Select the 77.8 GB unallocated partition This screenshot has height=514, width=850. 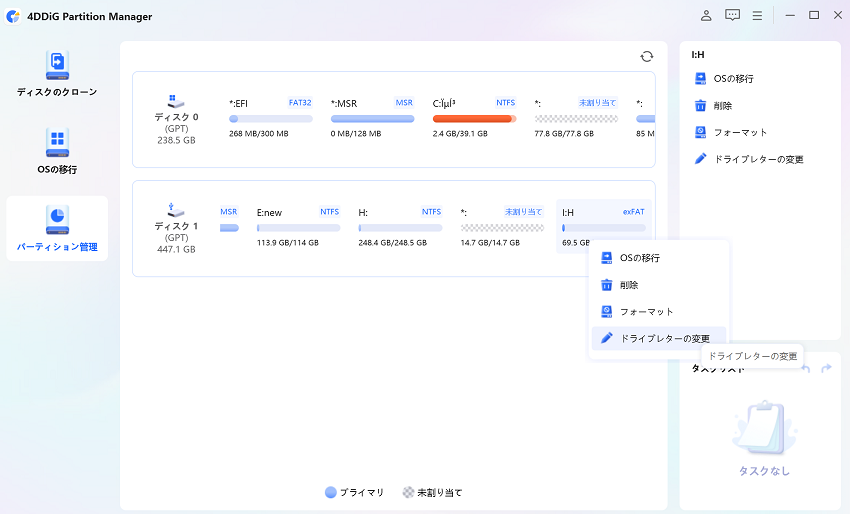click(576, 118)
